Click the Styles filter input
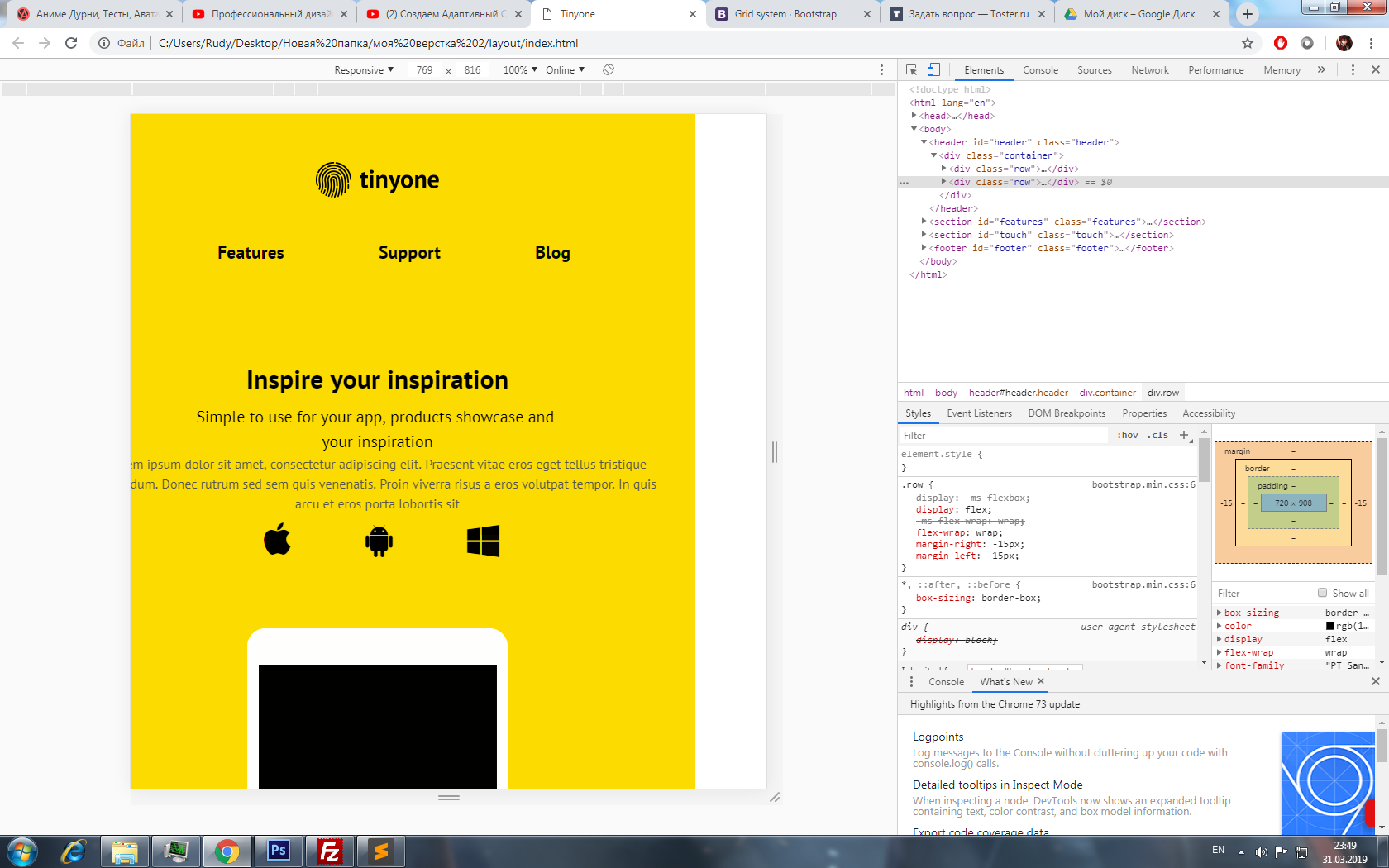This screenshot has height=868, width=1389. pyautogui.click(x=1003, y=435)
